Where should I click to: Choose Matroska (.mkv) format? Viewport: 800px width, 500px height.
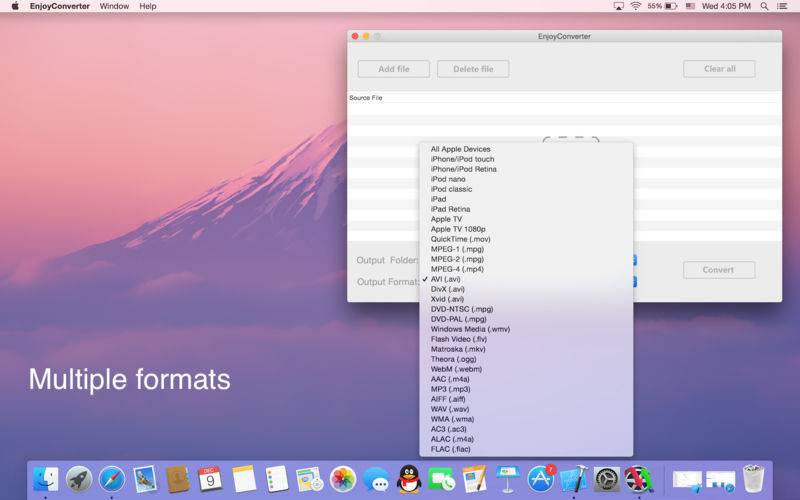pos(526,349)
